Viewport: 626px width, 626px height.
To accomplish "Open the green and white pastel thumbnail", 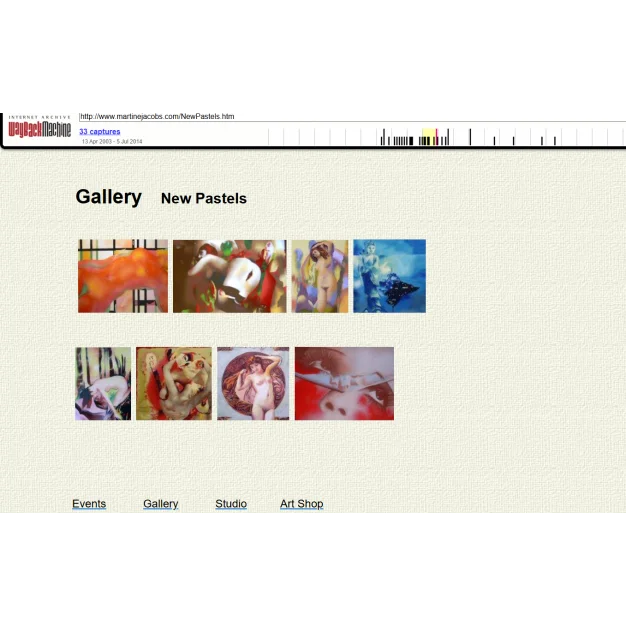I will (103, 383).
